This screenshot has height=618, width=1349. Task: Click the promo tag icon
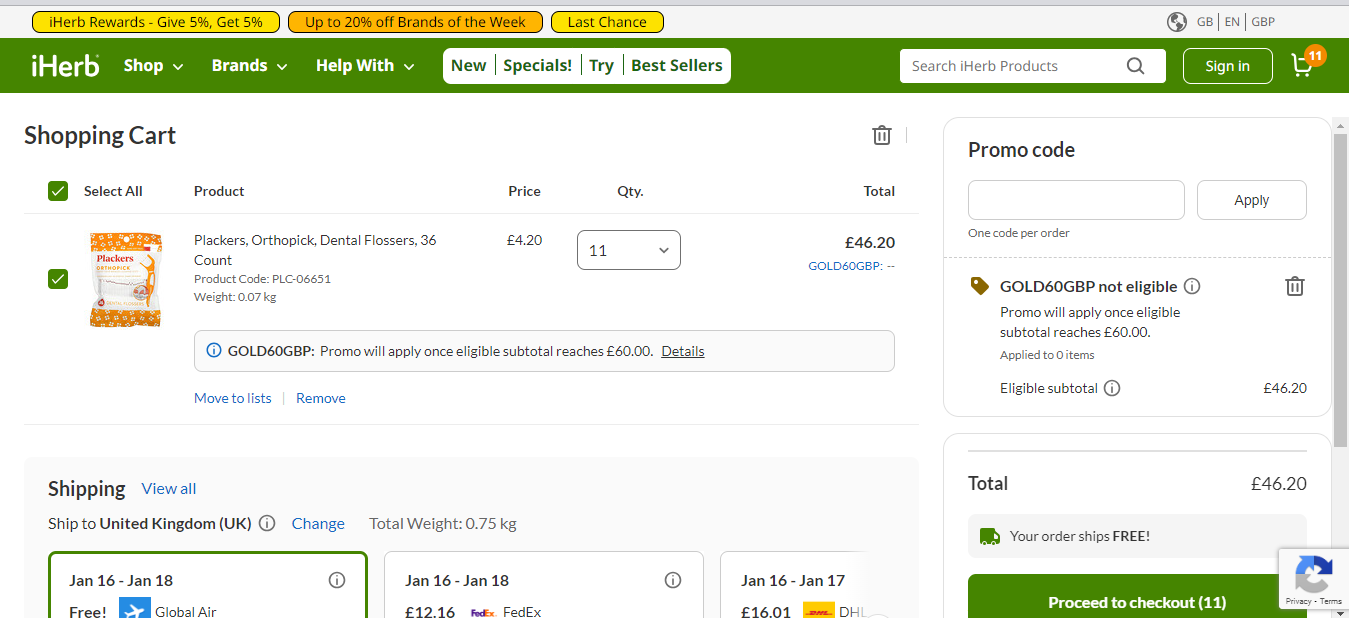tap(980, 286)
